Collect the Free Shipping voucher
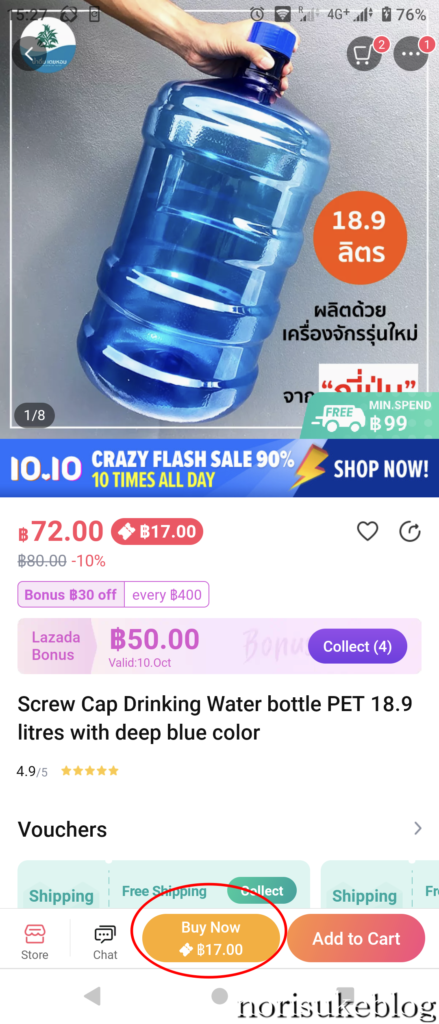The height and width of the screenshot is (1024, 439). 262,891
